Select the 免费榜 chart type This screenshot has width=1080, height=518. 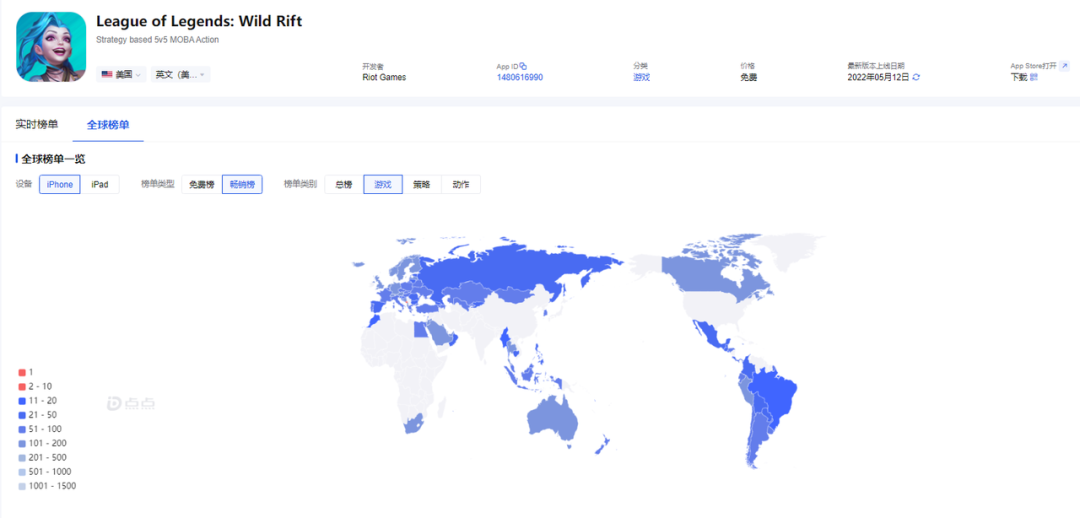tap(202, 185)
